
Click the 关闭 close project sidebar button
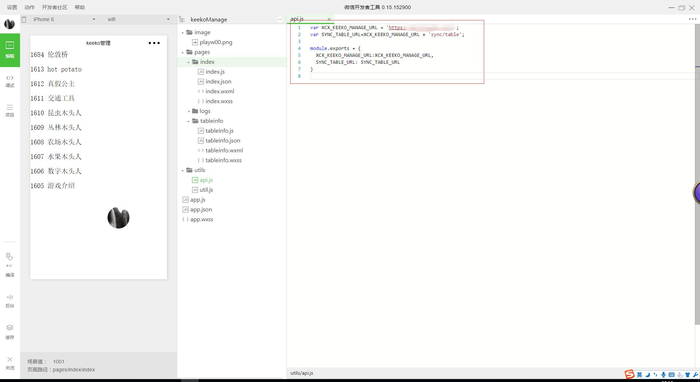pos(10,363)
